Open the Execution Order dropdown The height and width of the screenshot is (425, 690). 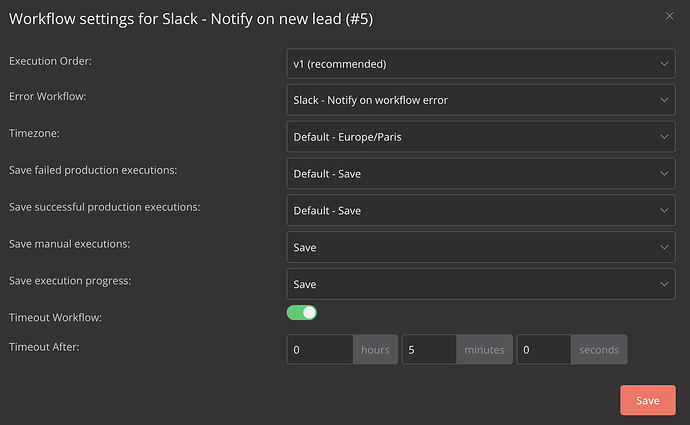pyautogui.click(x=481, y=64)
